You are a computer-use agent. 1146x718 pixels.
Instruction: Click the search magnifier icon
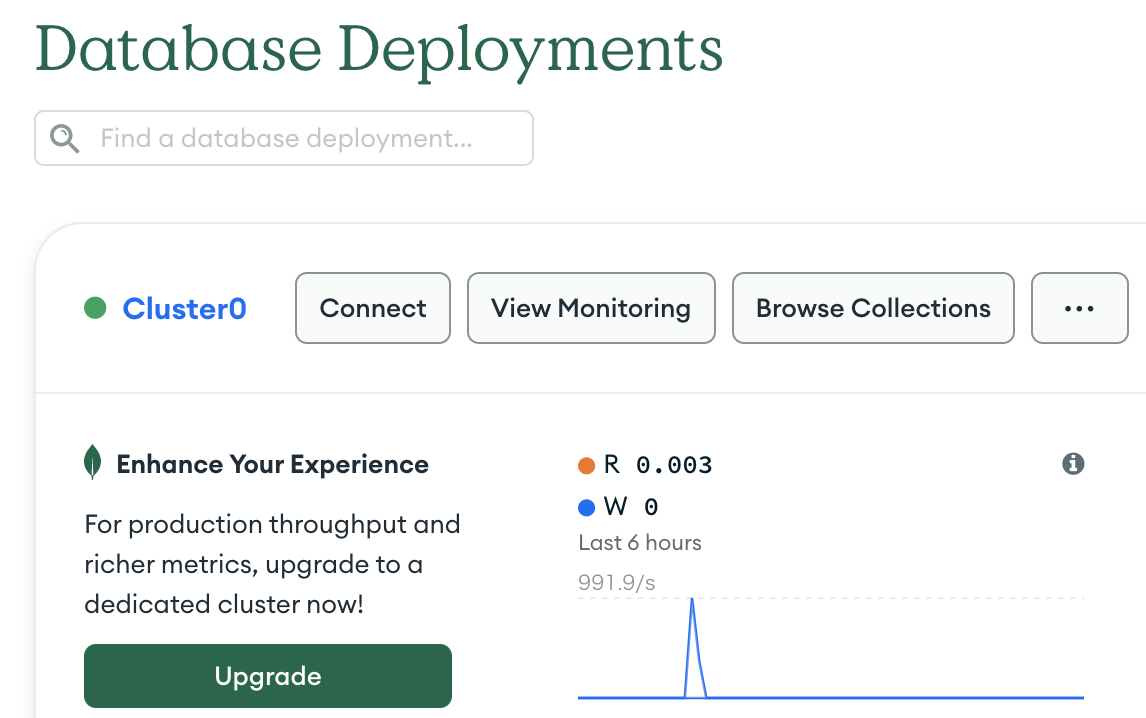(x=64, y=138)
